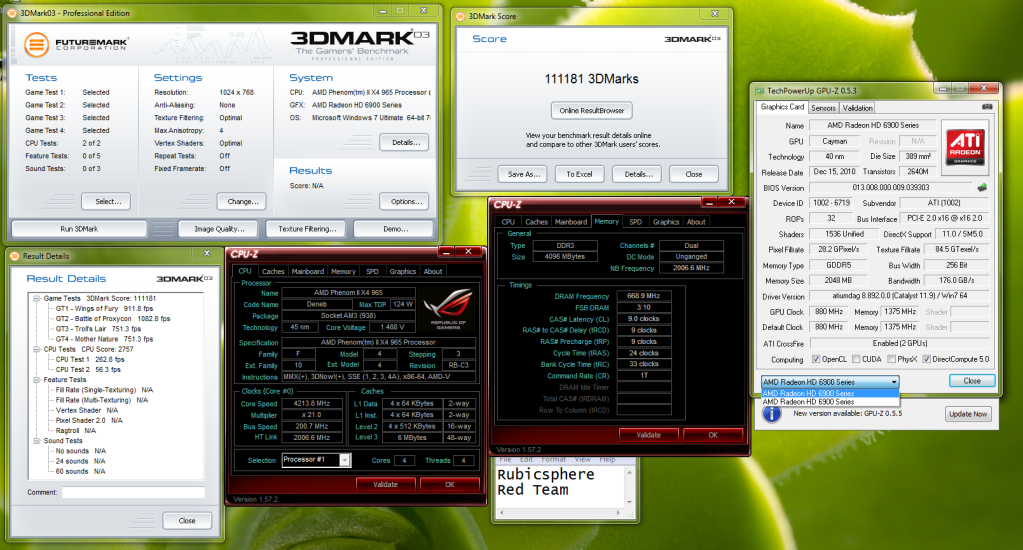Switch to the Validation tab in GPU-Z

[x=857, y=108]
